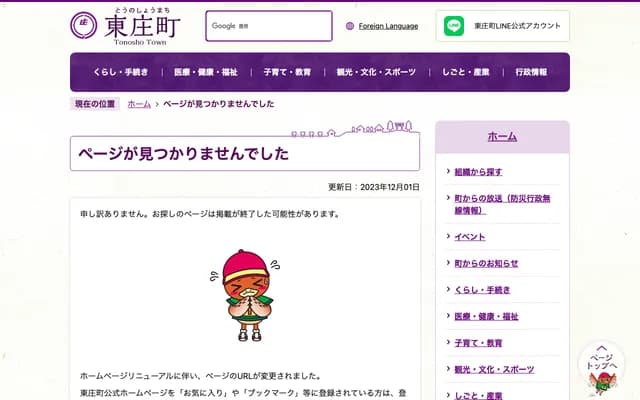The width and height of the screenshot is (640, 400).
Task: Open the くらし・手続き navigation menu
Action: point(119,72)
